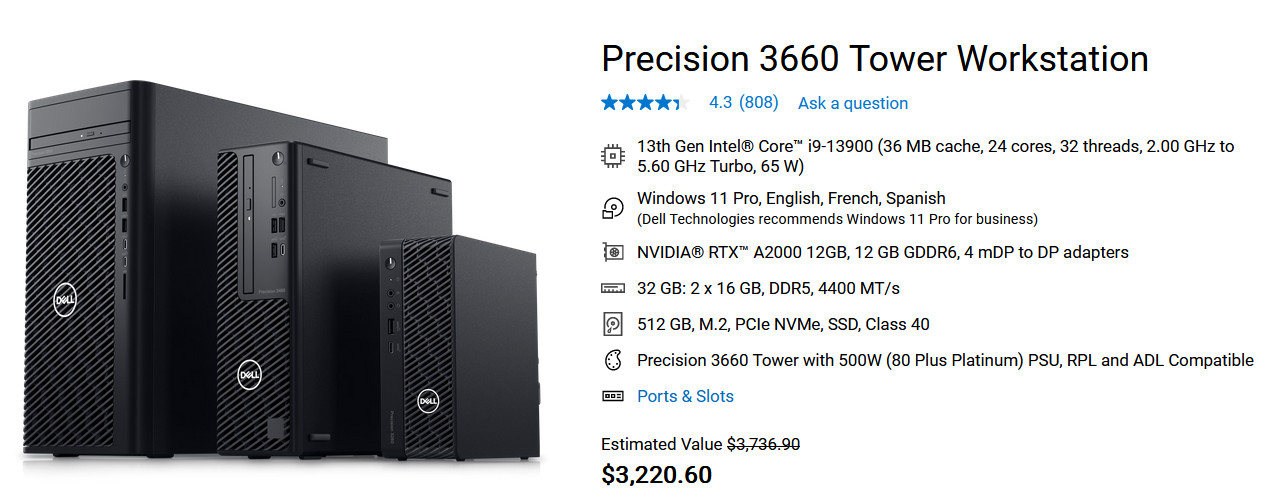Open the Ports & Slots link
This screenshot has height=504, width=1287.
[x=685, y=396]
